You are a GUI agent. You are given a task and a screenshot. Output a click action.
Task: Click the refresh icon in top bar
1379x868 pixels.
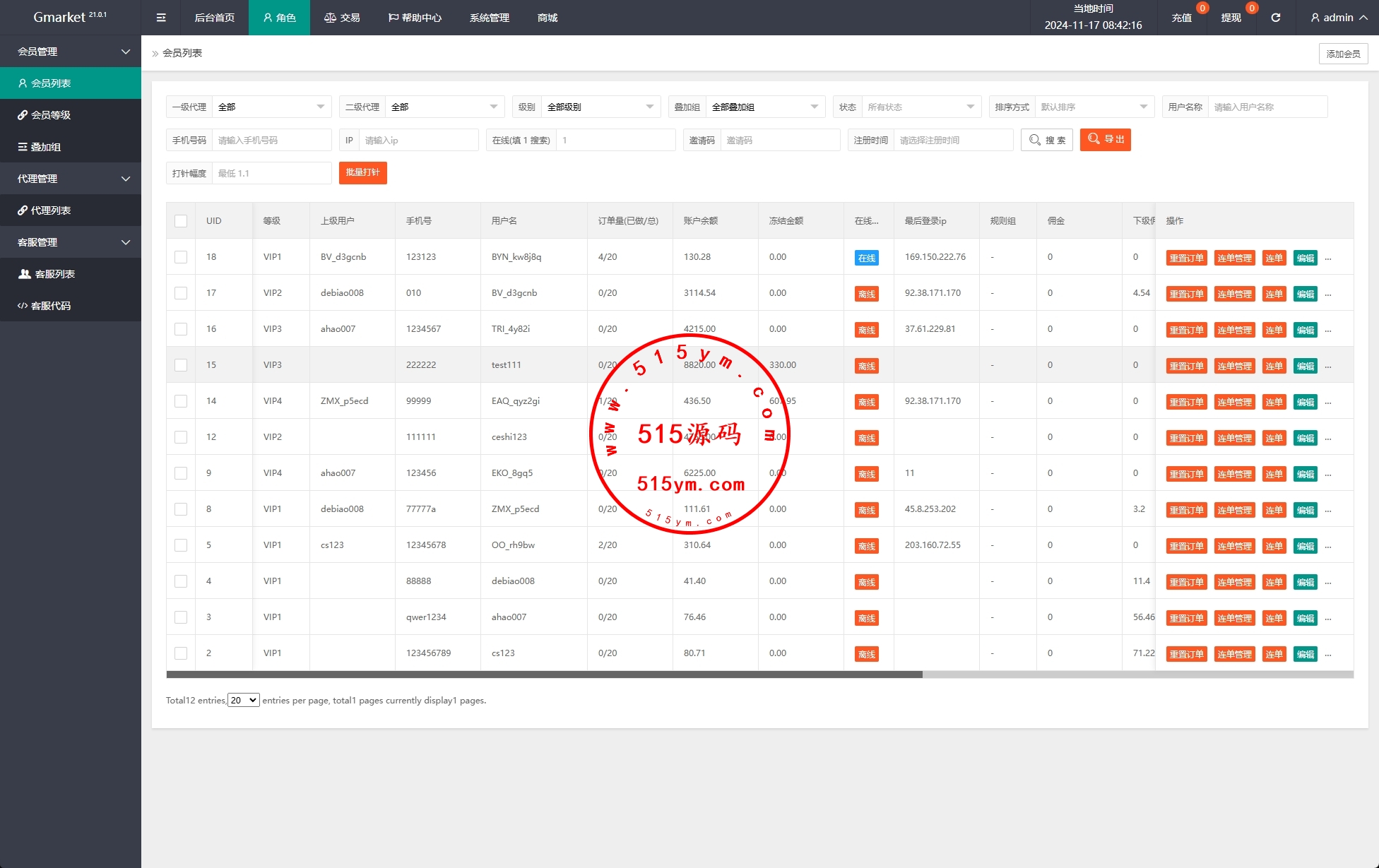1275,18
